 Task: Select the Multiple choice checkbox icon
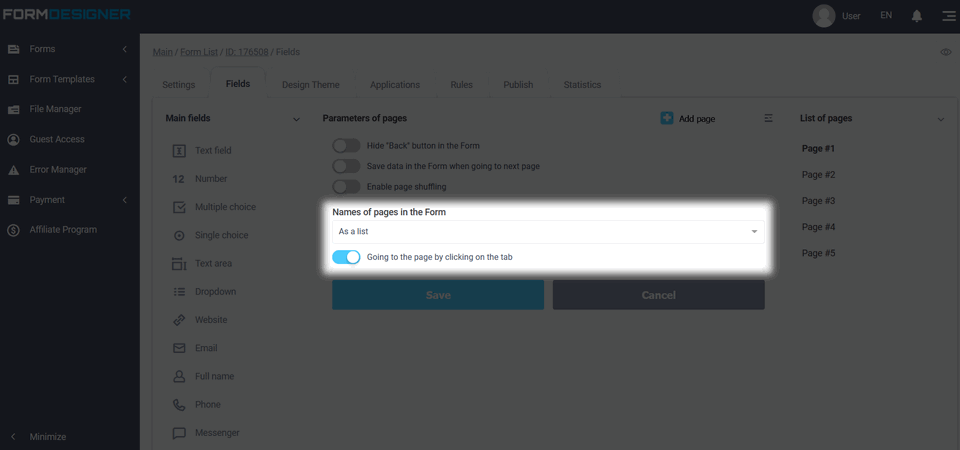(x=179, y=208)
